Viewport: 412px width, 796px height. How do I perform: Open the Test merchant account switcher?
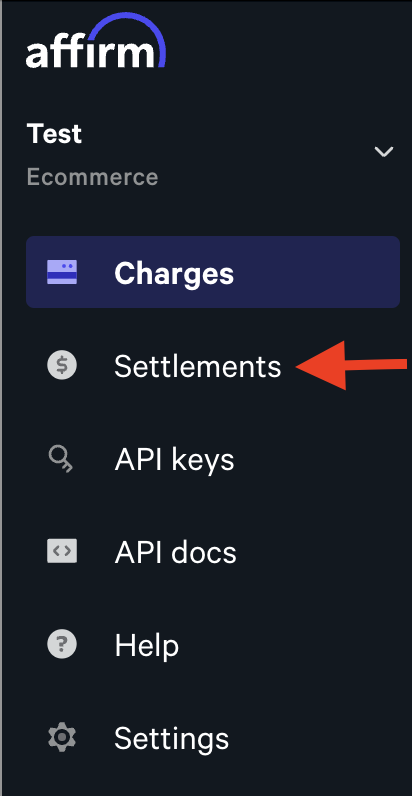pyautogui.click(x=210, y=154)
